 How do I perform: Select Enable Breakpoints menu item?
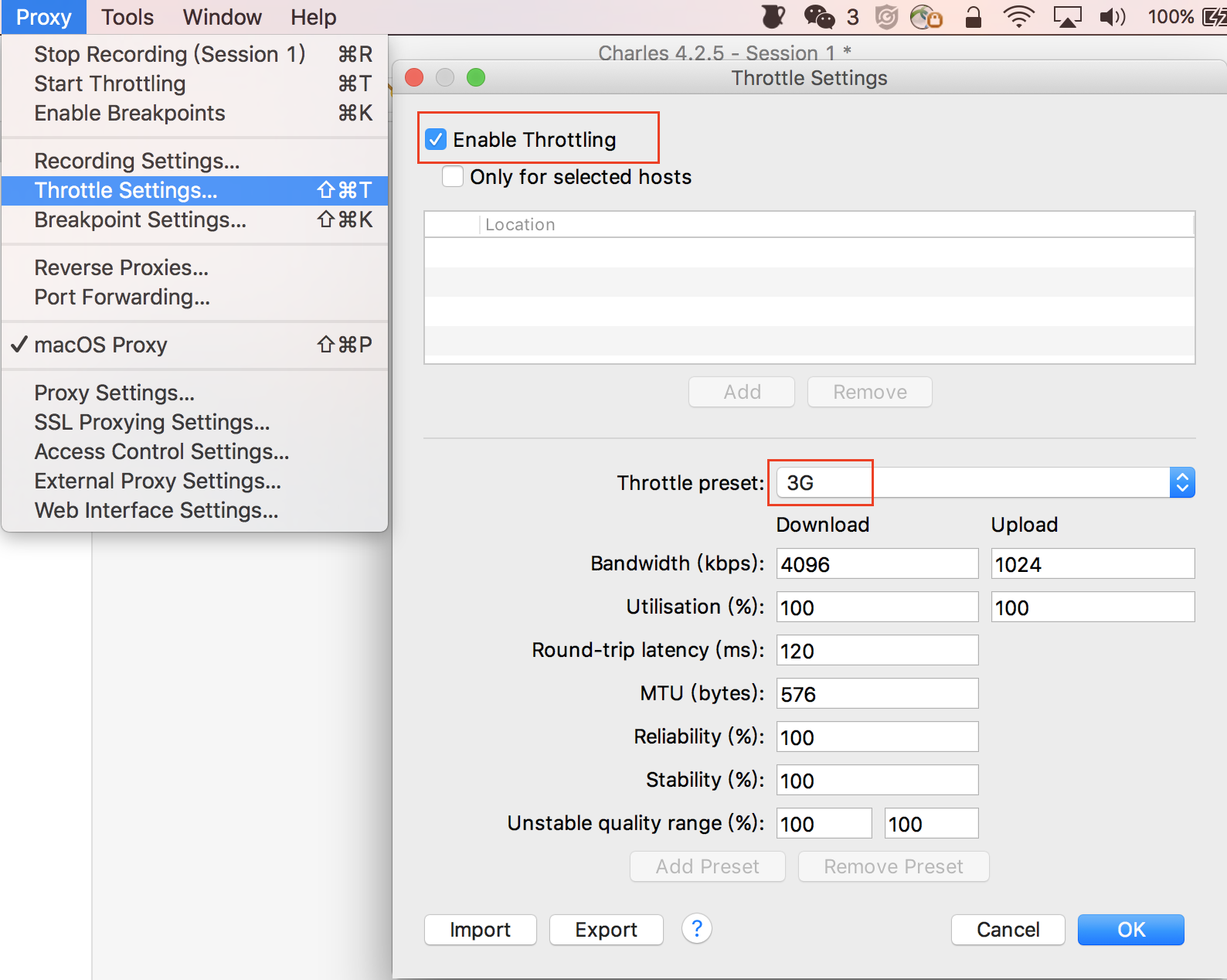[x=195, y=113]
